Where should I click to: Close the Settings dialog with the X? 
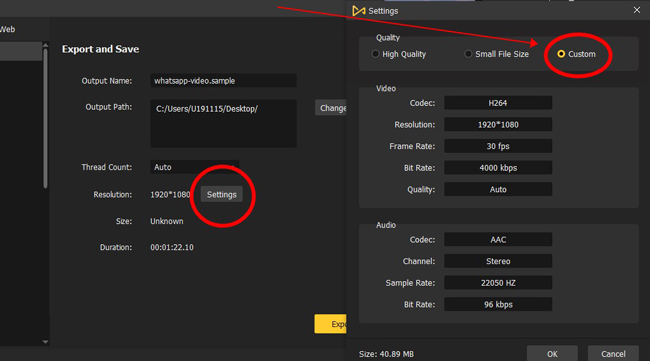(637, 10)
